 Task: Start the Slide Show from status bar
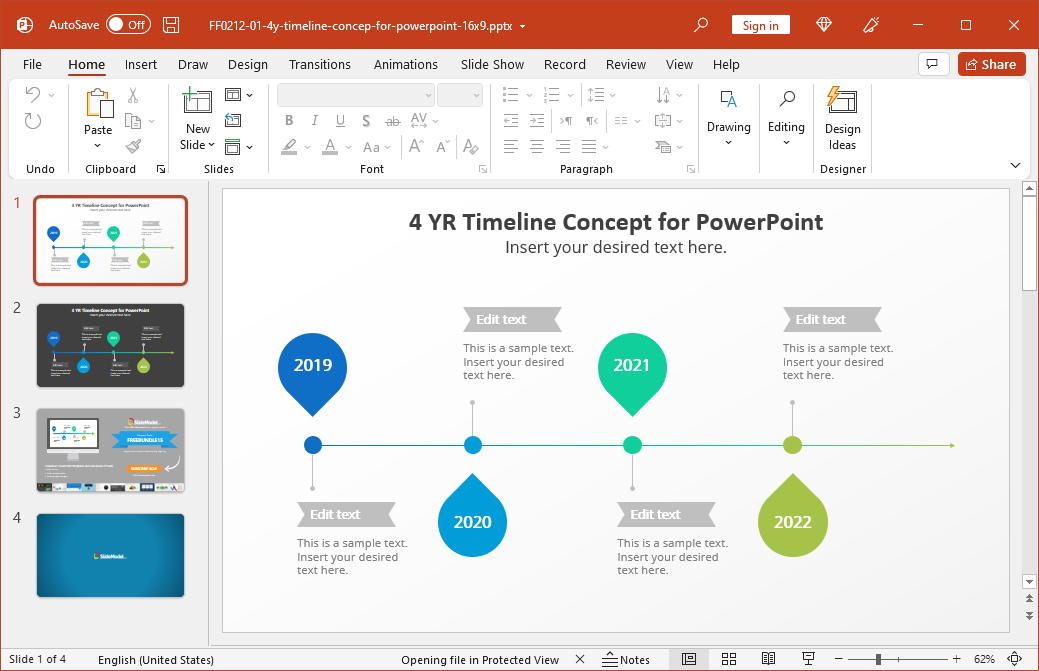click(x=808, y=659)
